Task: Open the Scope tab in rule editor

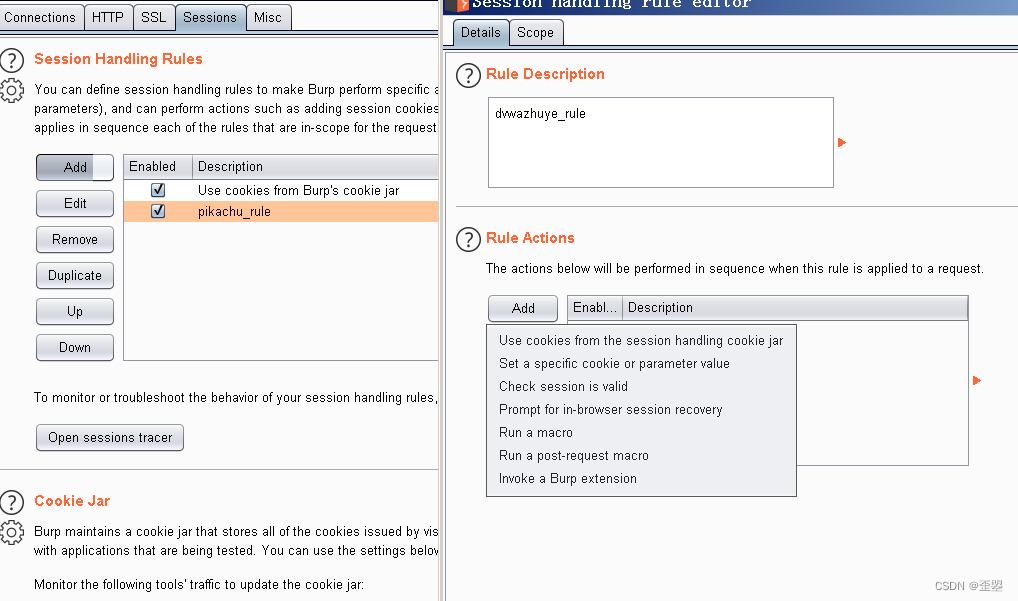Action: [x=536, y=32]
